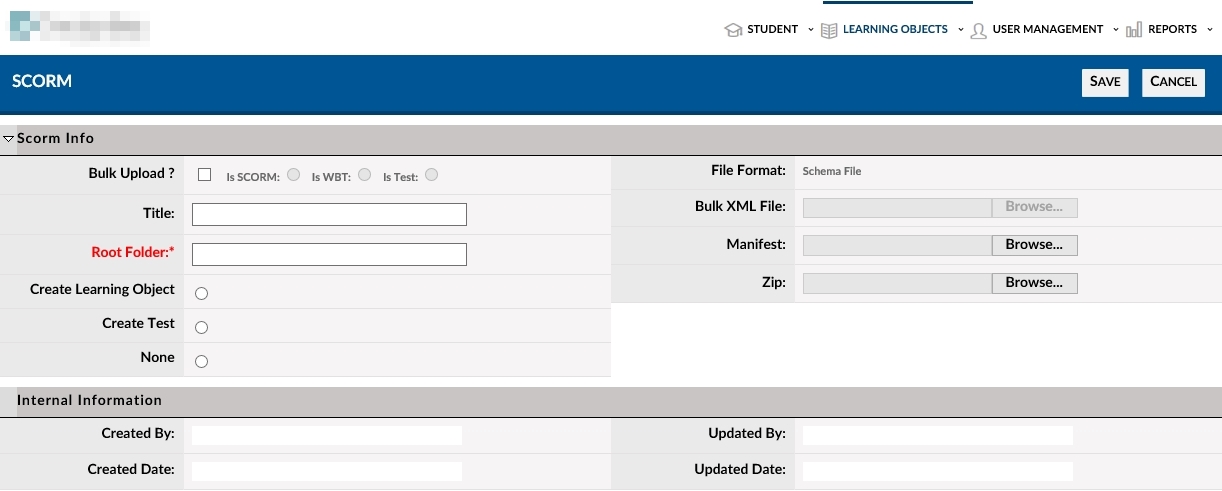Cancel the SCORM form
This screenshot has height=491, width=1222.
(x=1173, y=82)
